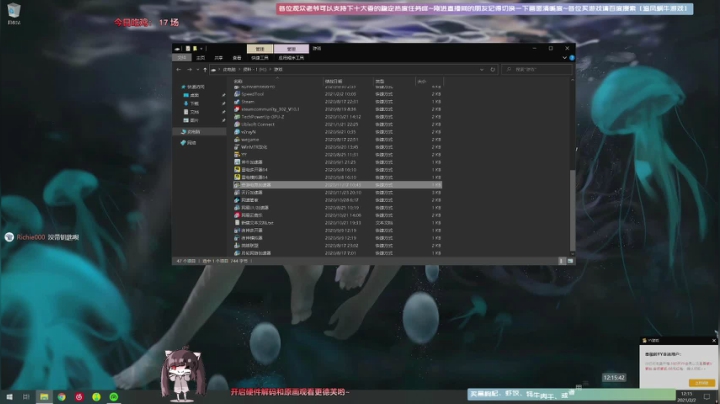Viewport: 720px width, 404px height.
Task: Select the v2rayN shortcut icon
Action: click(237, 132)
